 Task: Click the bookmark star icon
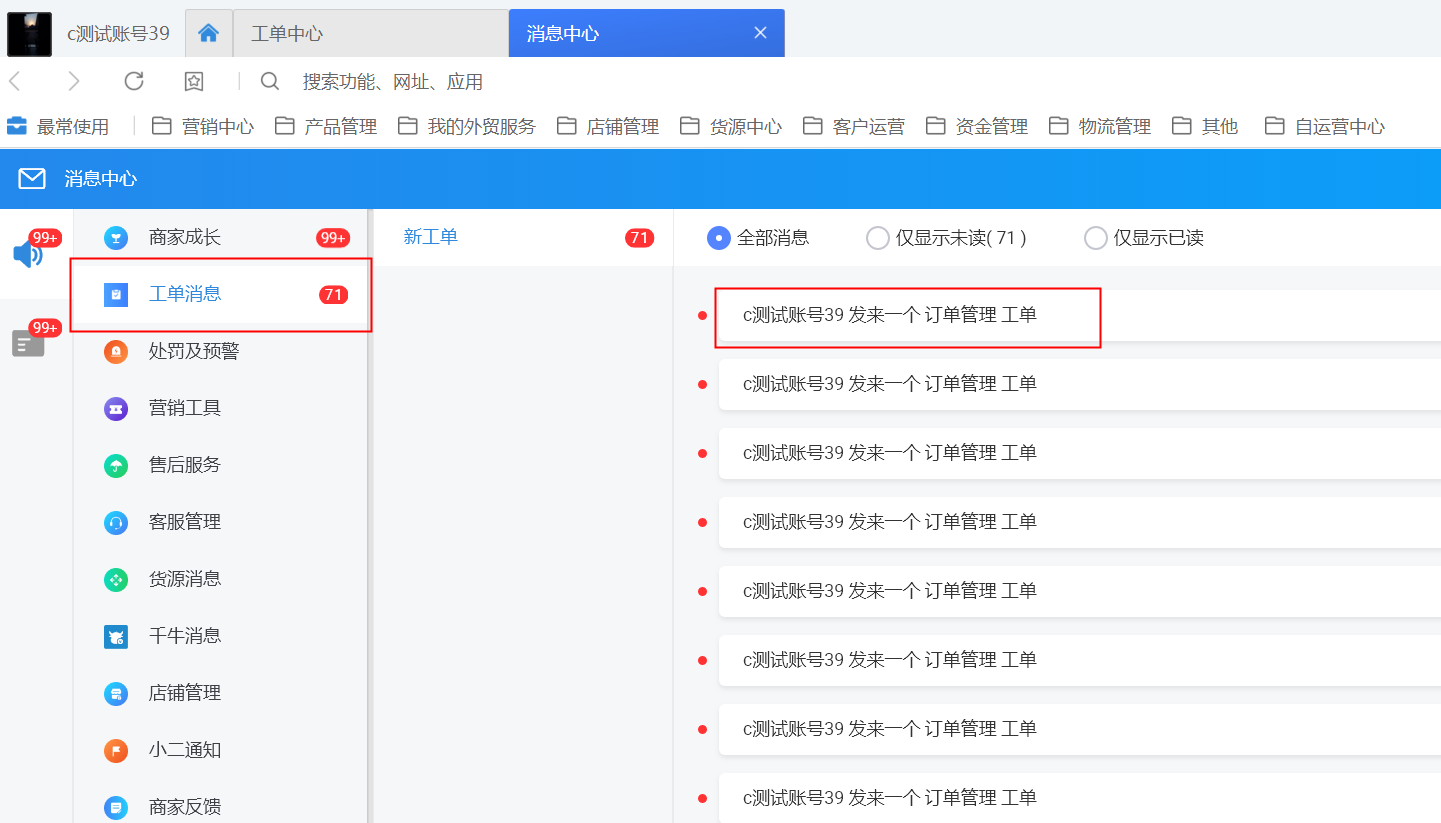194,81
